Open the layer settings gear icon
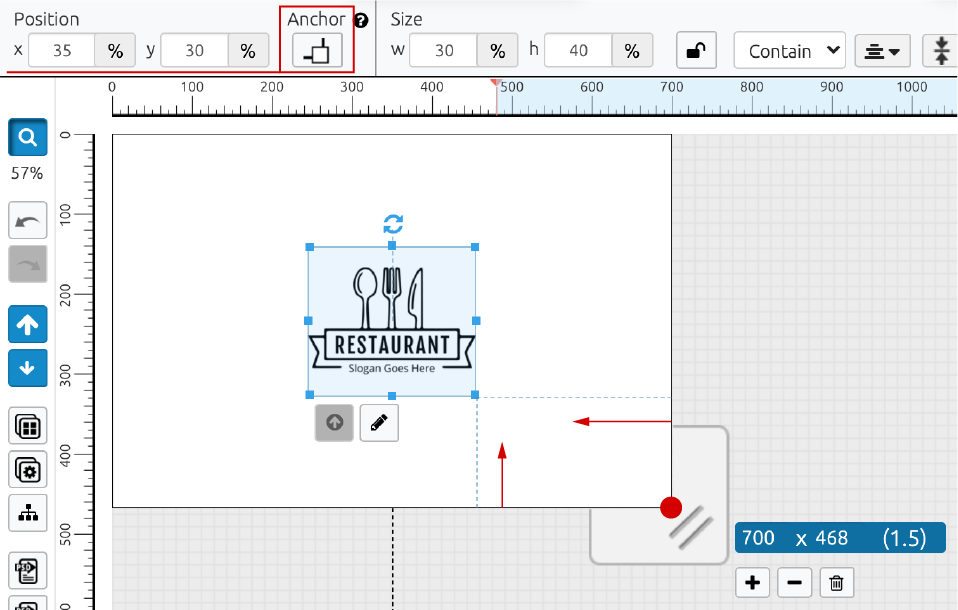 (x=27, y=469)
